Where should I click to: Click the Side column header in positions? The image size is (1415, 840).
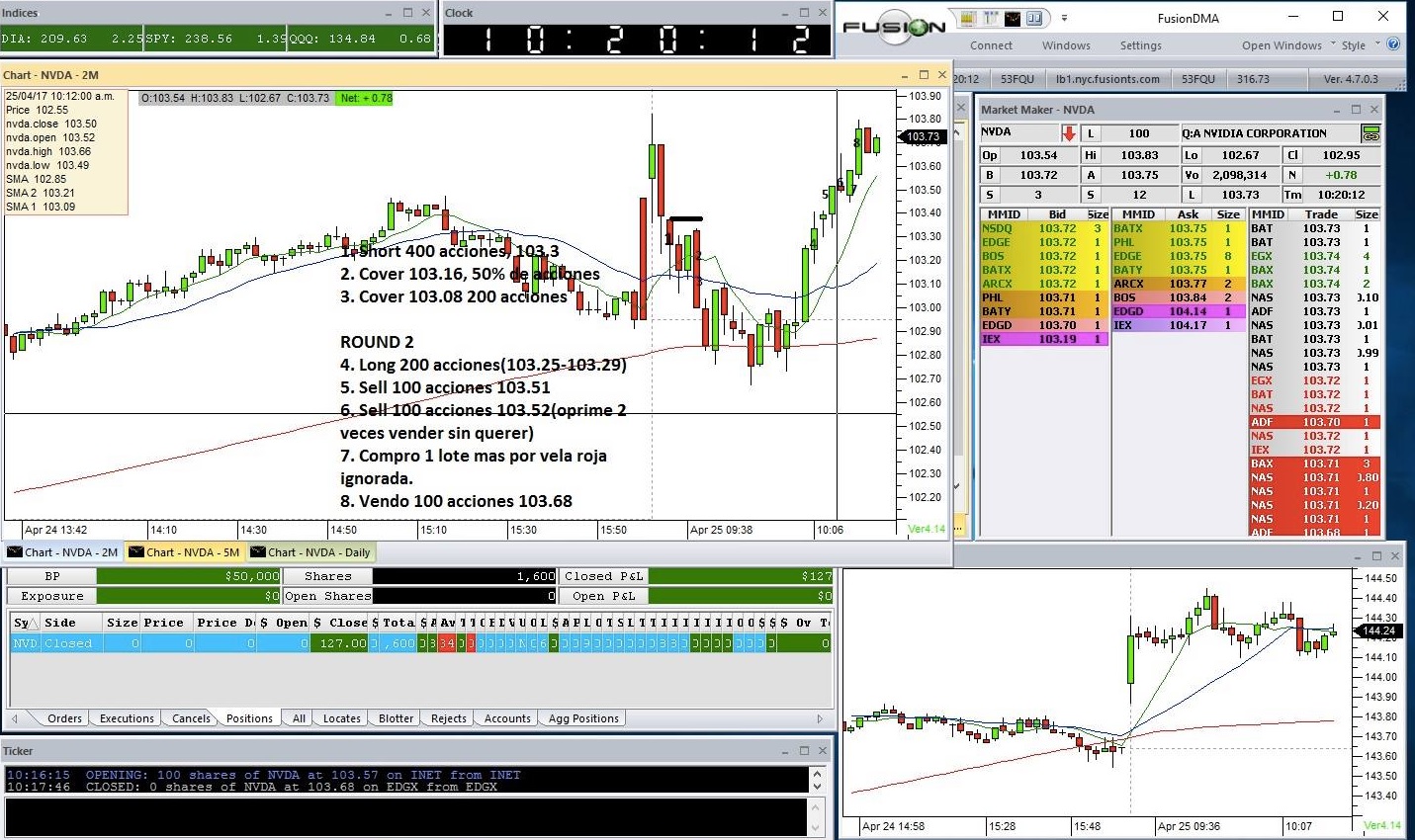tap(72, 623)
